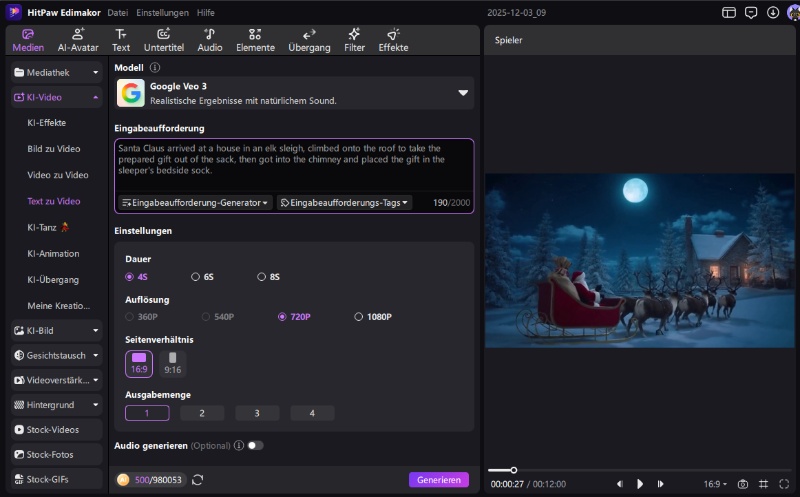Collapse the KI-Video section
Screen dimensions: 800x497
pos(56,97)
